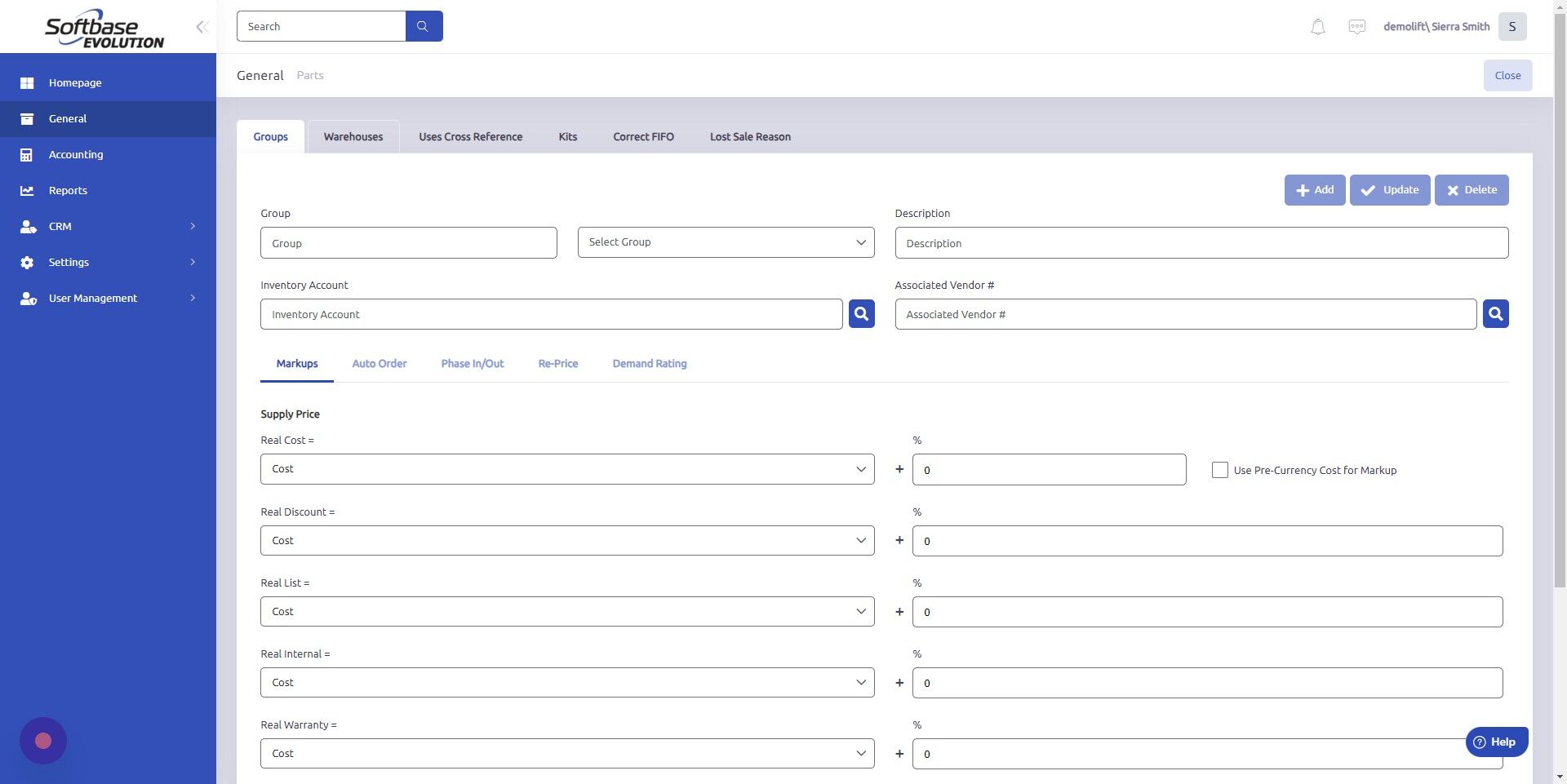Open the Auto Order sub-tab
The height and width of the screenshot is (784, 1567).
point(379,364)
